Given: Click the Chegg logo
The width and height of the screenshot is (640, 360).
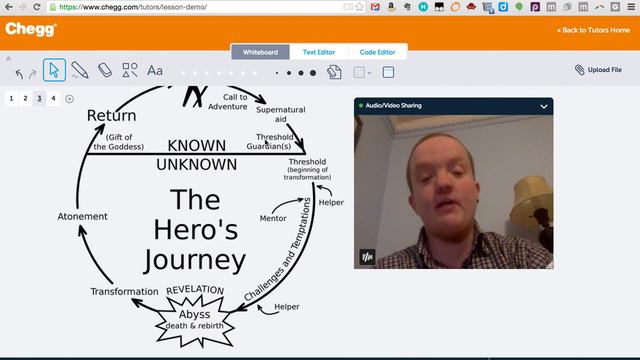Looking at the screenshot, I should pyautogui.click(x=31, y=29).
